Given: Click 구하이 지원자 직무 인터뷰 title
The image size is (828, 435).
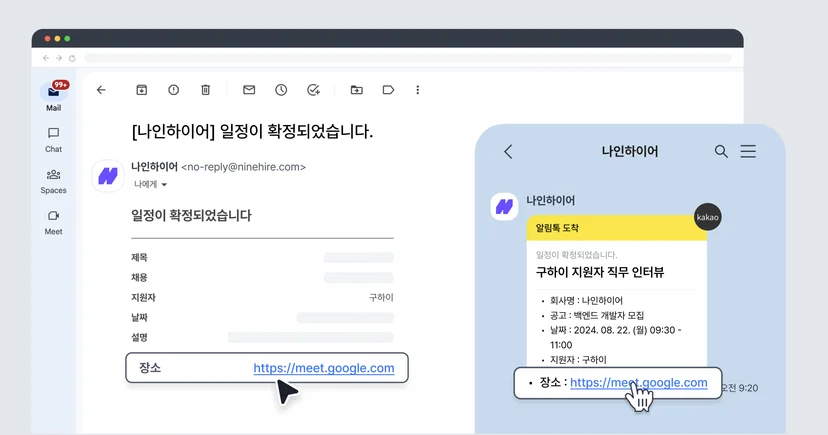Looking at the screenshot, I should coord(600,272).
